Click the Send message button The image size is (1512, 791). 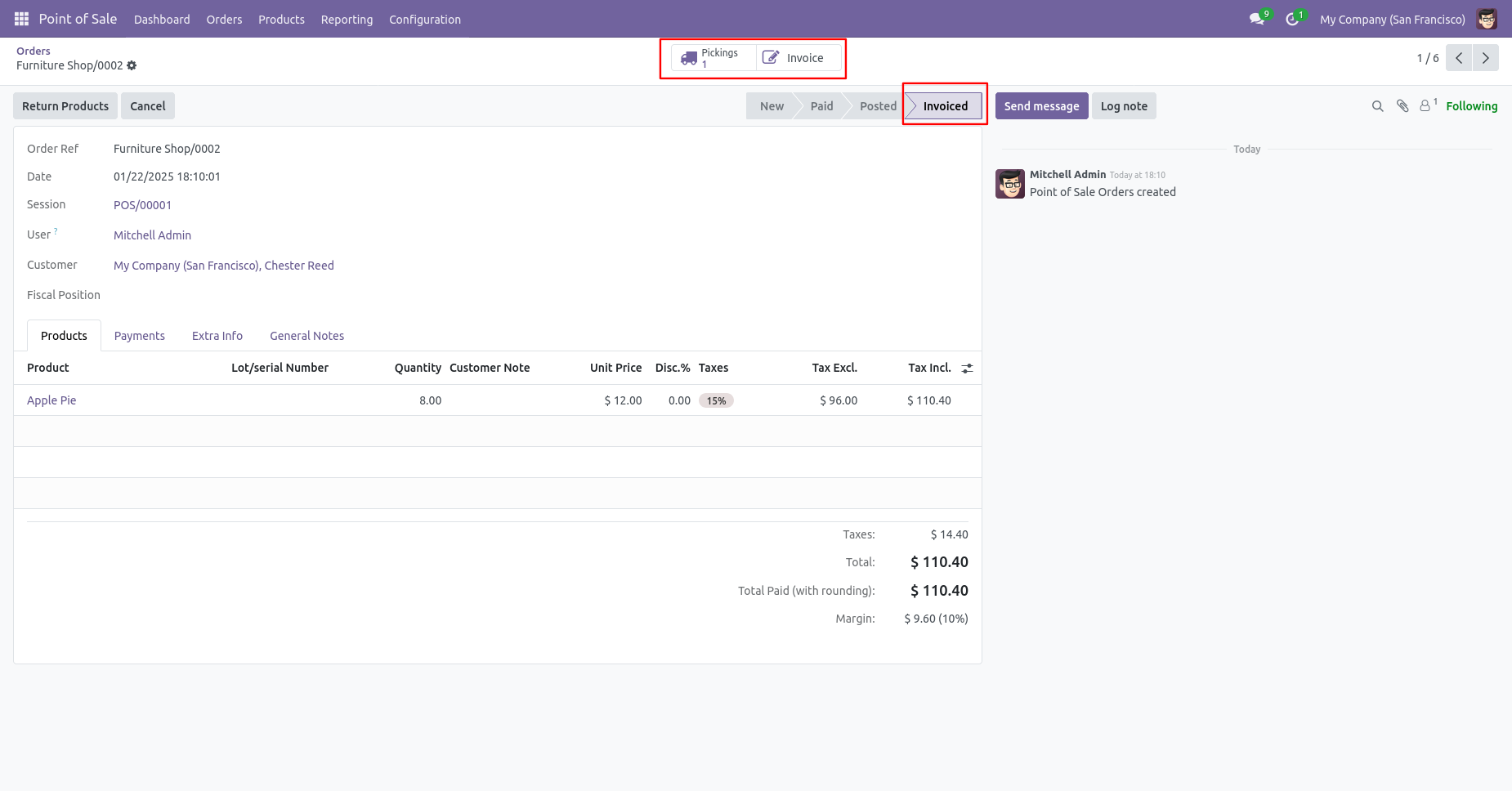[1041, 106]
